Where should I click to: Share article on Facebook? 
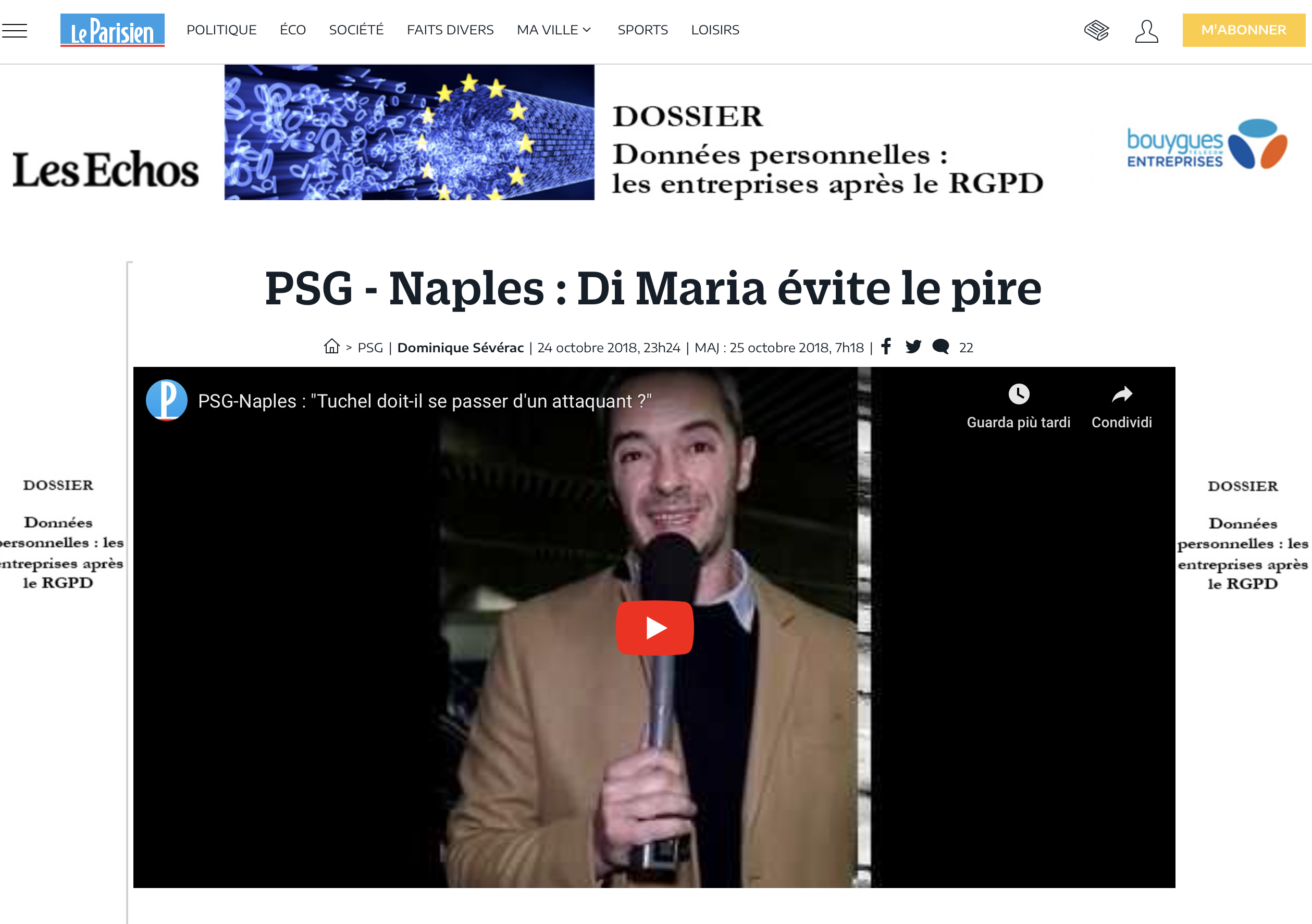point(886,346)
